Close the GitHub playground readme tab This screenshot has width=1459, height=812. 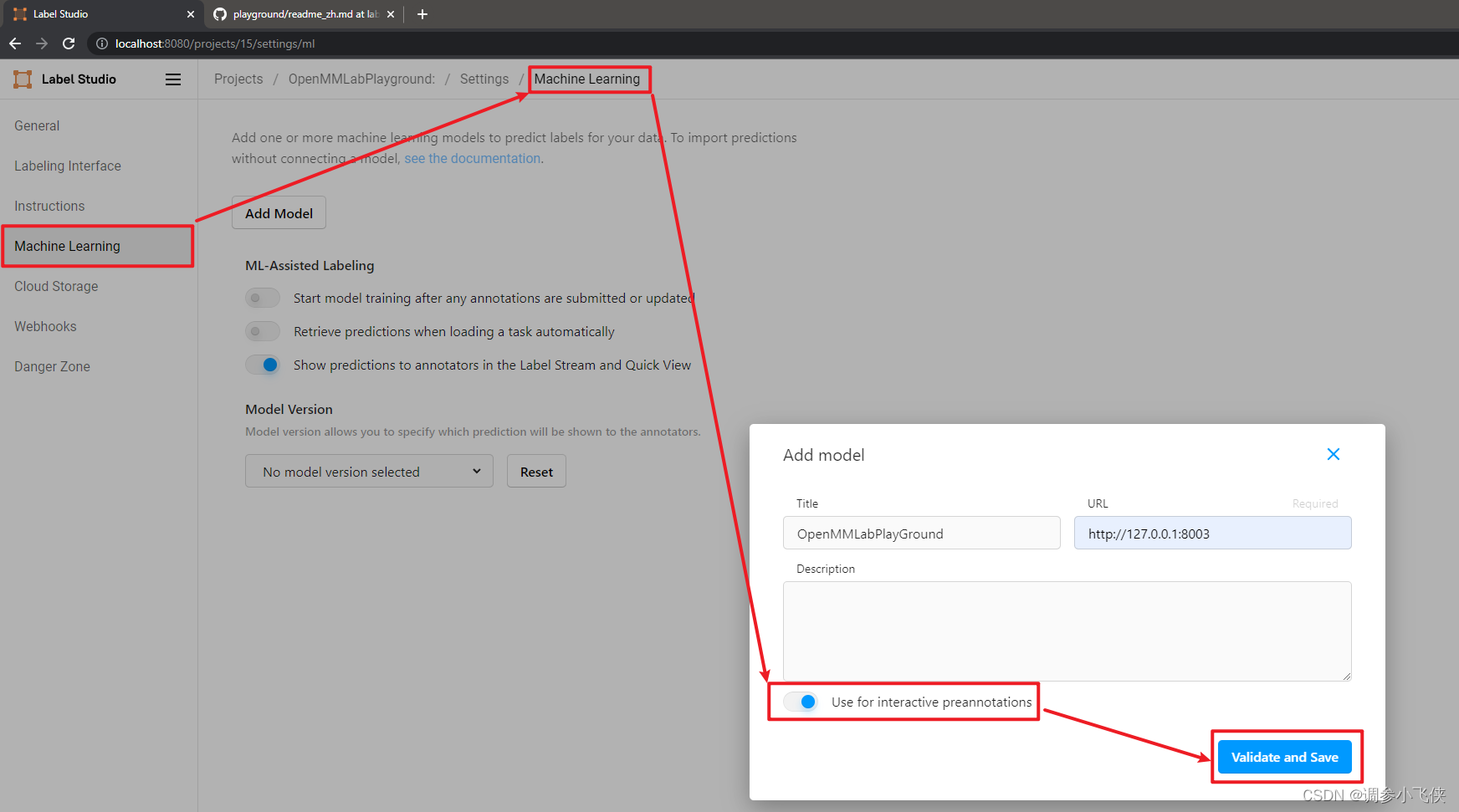(x=391, y=14)
